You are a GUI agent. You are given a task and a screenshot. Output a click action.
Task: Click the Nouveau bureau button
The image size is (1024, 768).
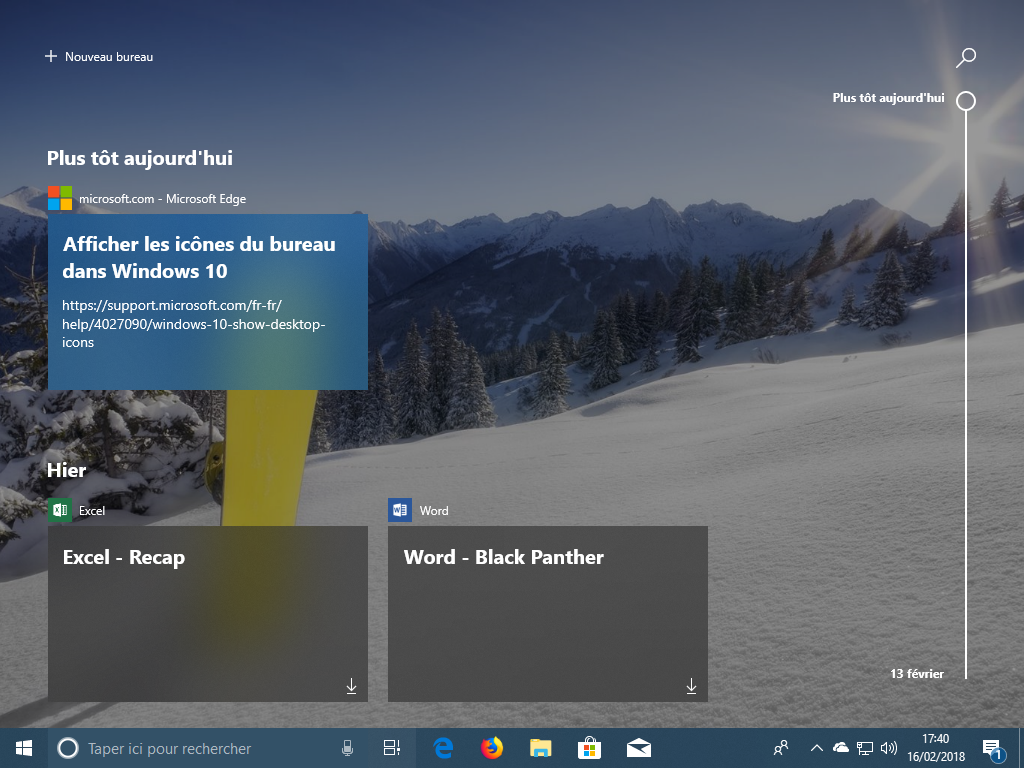tap(99, 57)
